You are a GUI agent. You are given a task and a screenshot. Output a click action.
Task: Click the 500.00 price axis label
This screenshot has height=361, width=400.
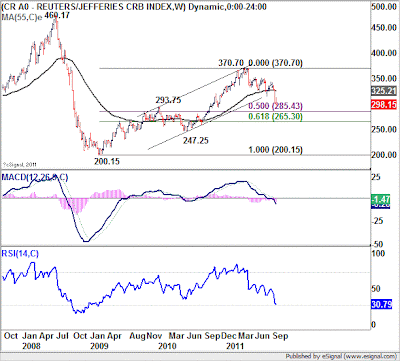(384, 7)
